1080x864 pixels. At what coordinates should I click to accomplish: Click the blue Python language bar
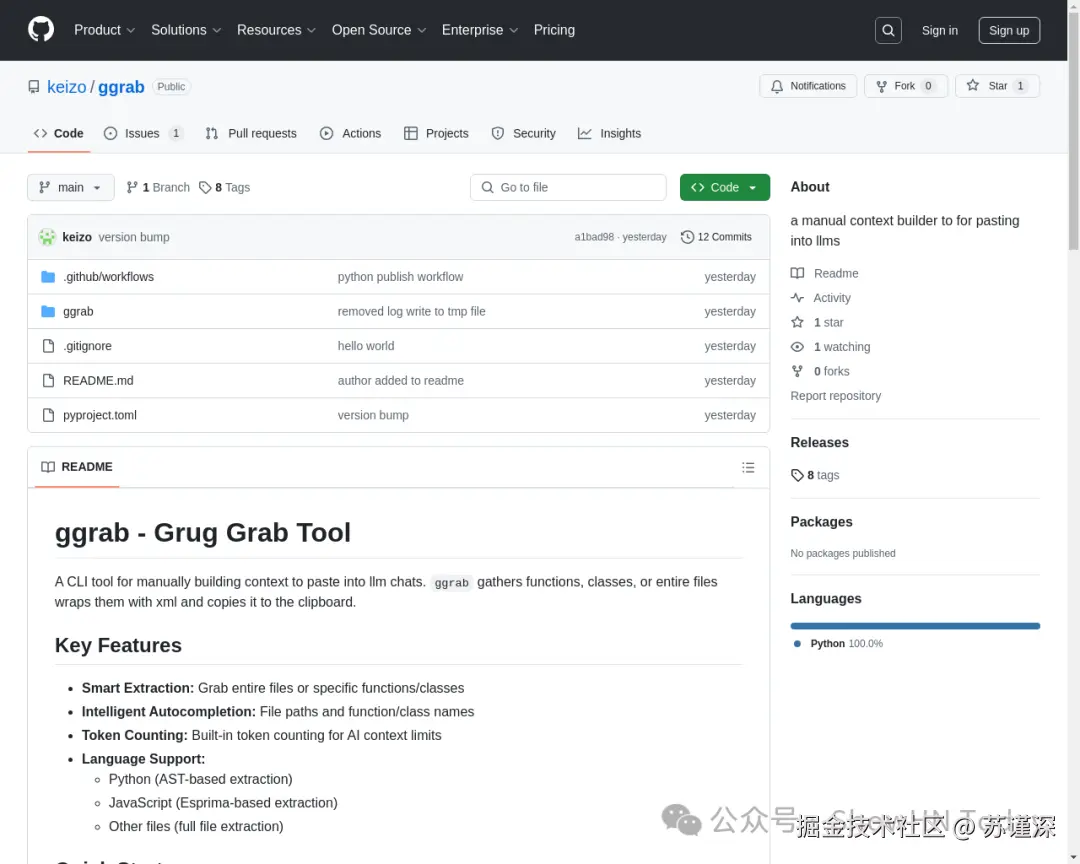pyautogui.click(x=915, y=626)
